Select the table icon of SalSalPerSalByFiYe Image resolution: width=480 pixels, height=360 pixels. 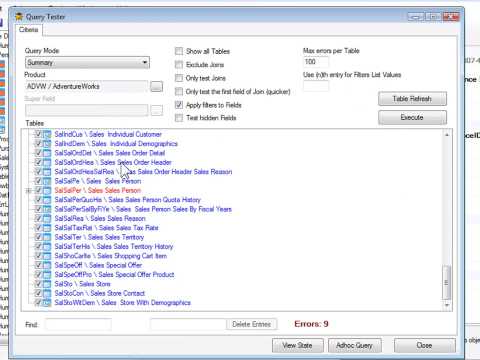[x=48, y=209]
